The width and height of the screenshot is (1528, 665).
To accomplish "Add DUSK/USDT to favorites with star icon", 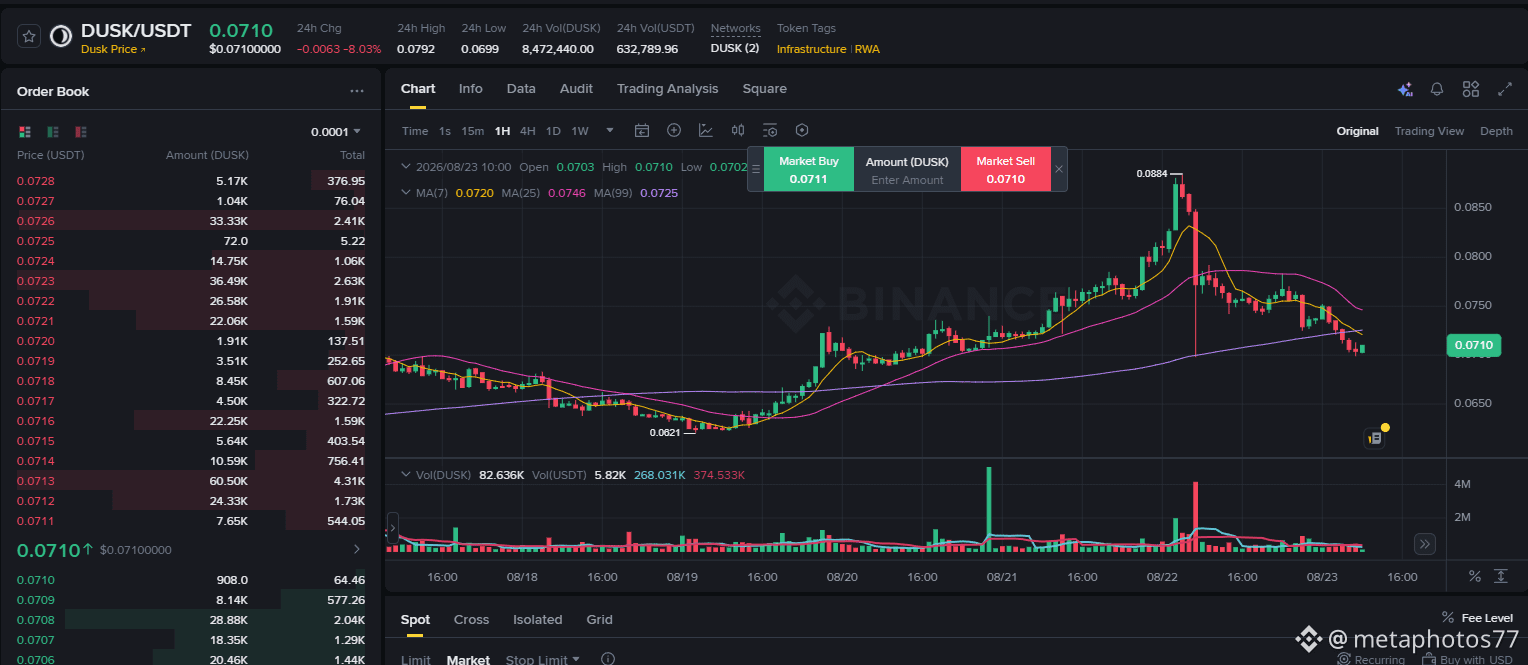I will [29, 36].
